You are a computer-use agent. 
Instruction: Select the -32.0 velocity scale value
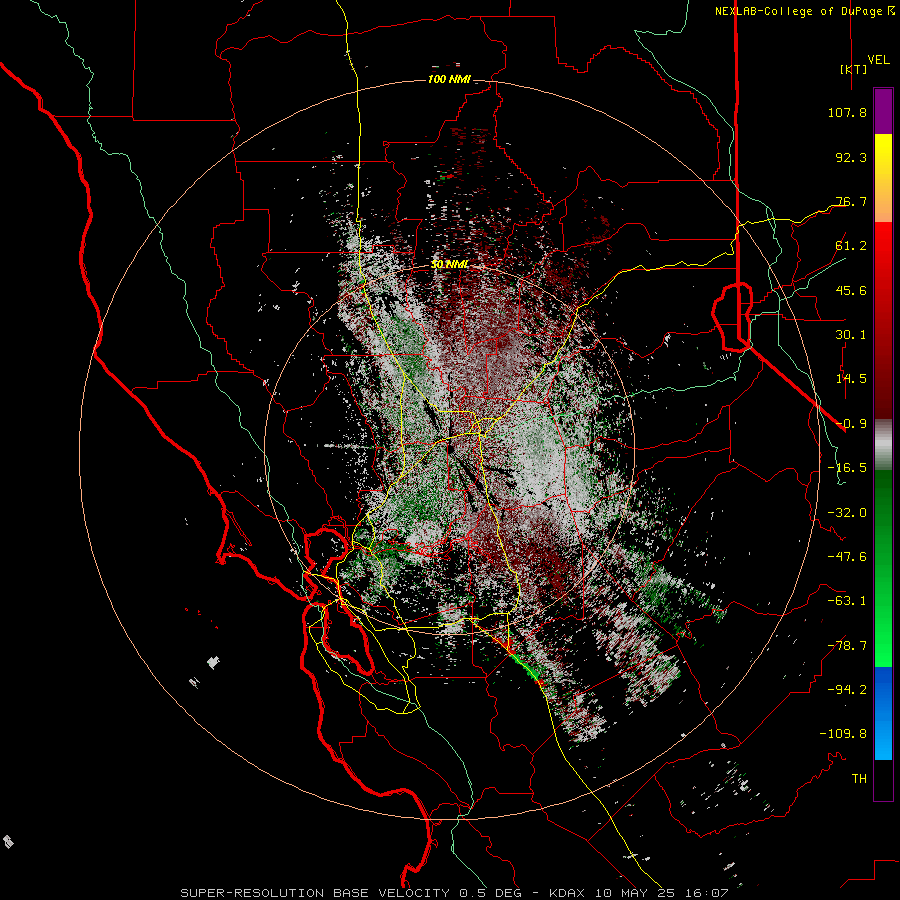tap(847, 513)
